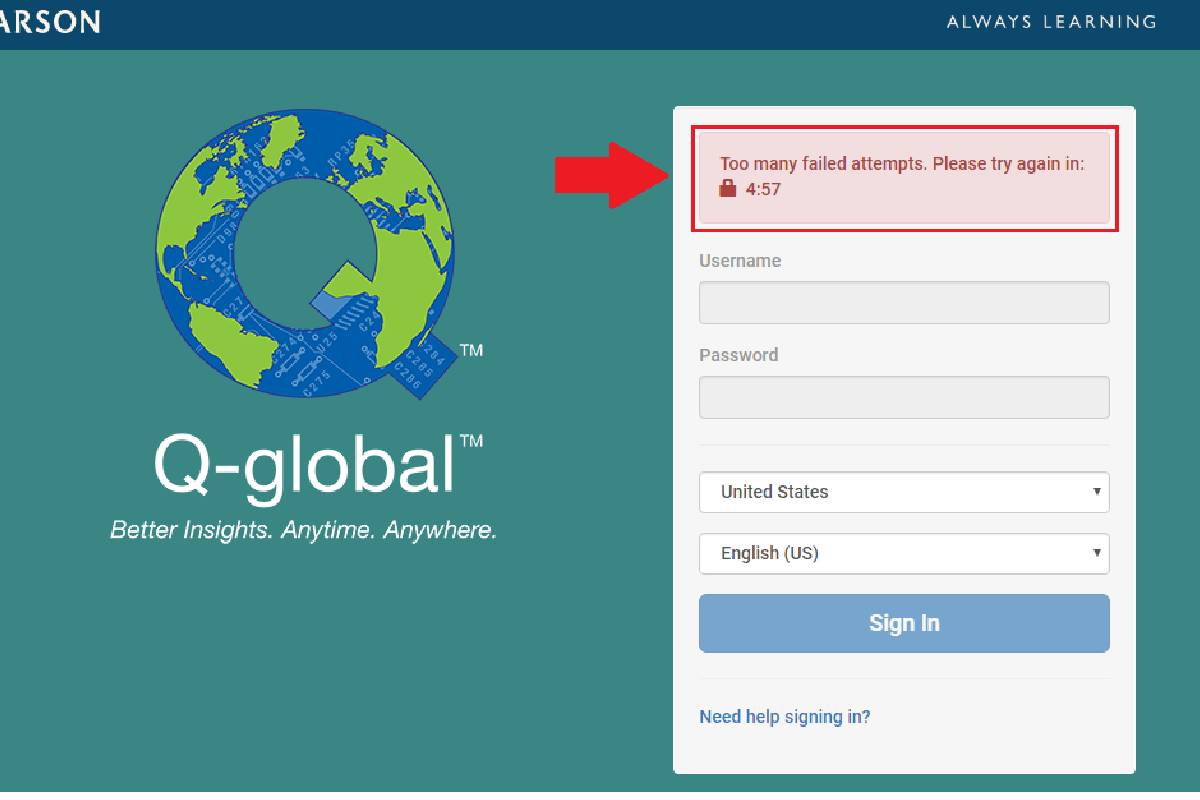Click the lock icon beside 4:57 timer
1200x800 pixels.
pyautogui.click(x=728, y=187)
